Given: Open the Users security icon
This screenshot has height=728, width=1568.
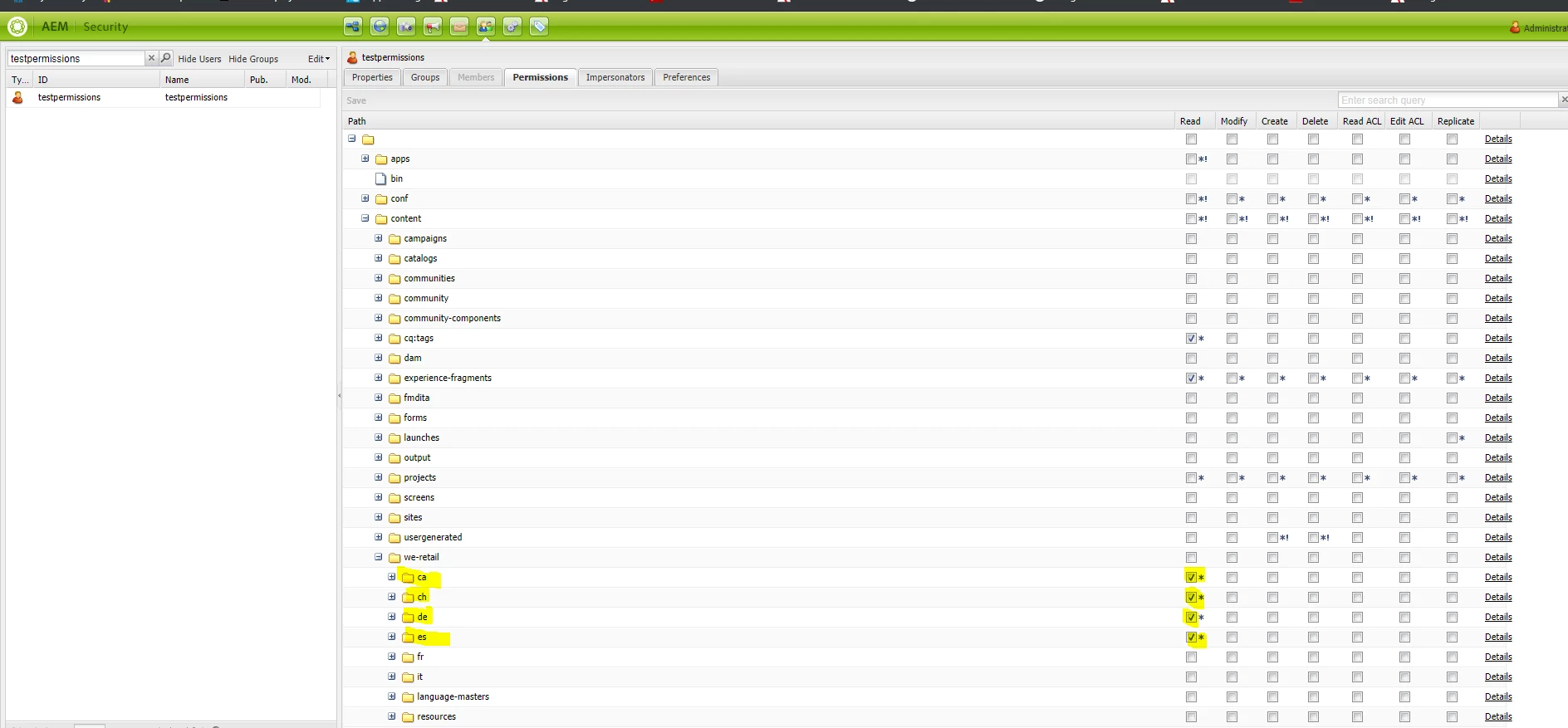Looking at the screenshot, I should click(x=486, y=27).
